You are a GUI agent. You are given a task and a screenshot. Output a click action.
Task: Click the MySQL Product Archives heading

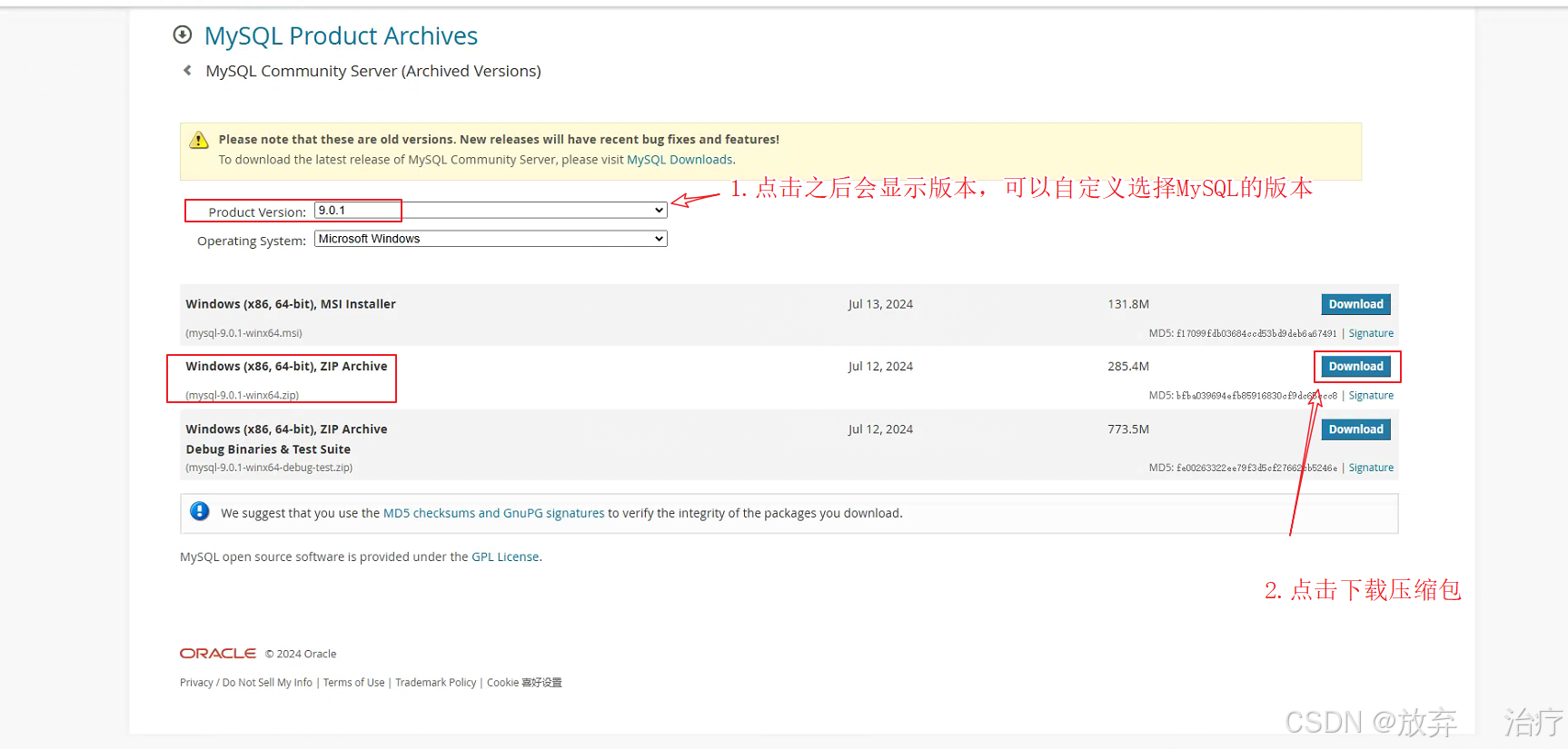[341, 35]
